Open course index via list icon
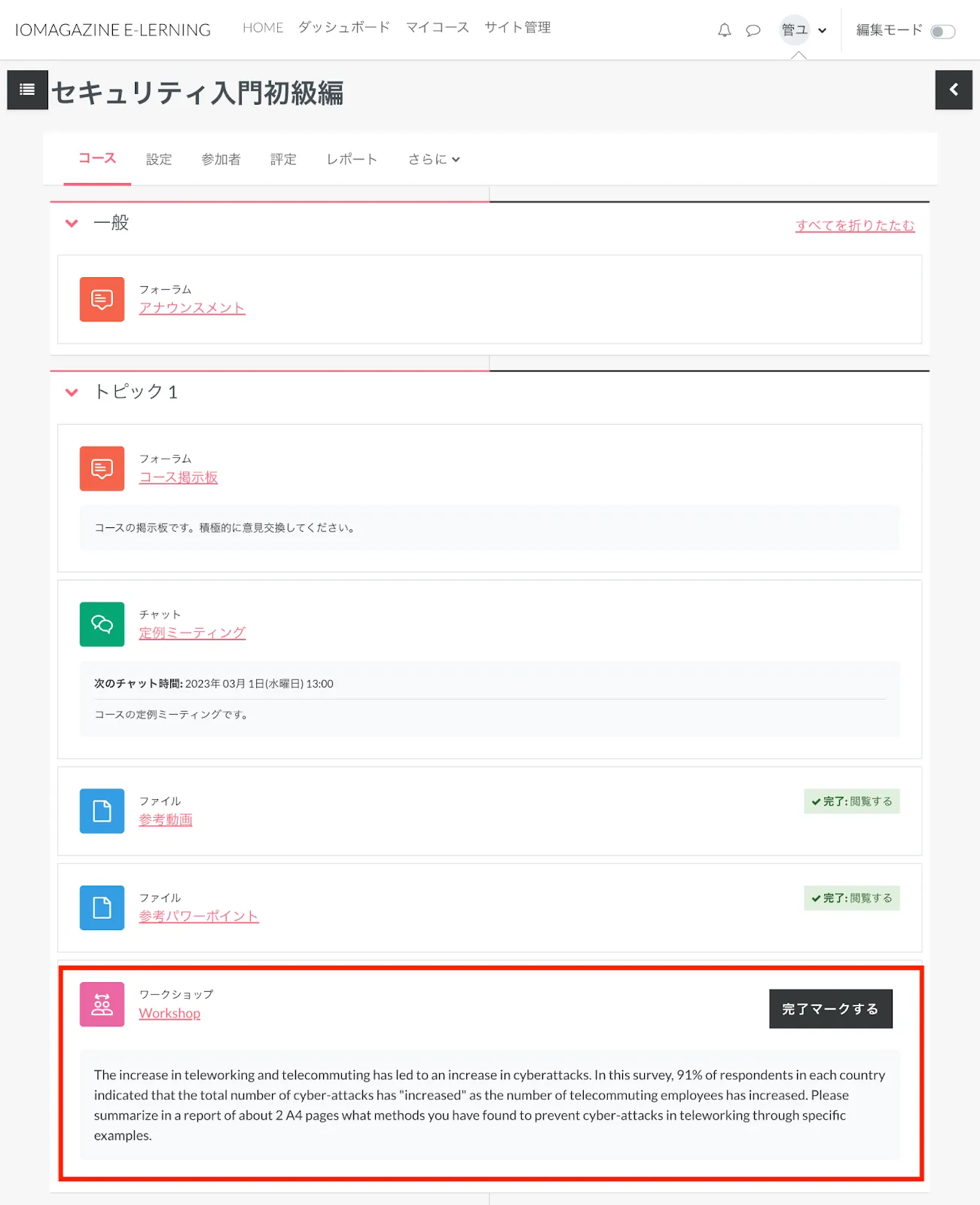980x1205 pixels. pyautogui.click(x=27, y=90)
